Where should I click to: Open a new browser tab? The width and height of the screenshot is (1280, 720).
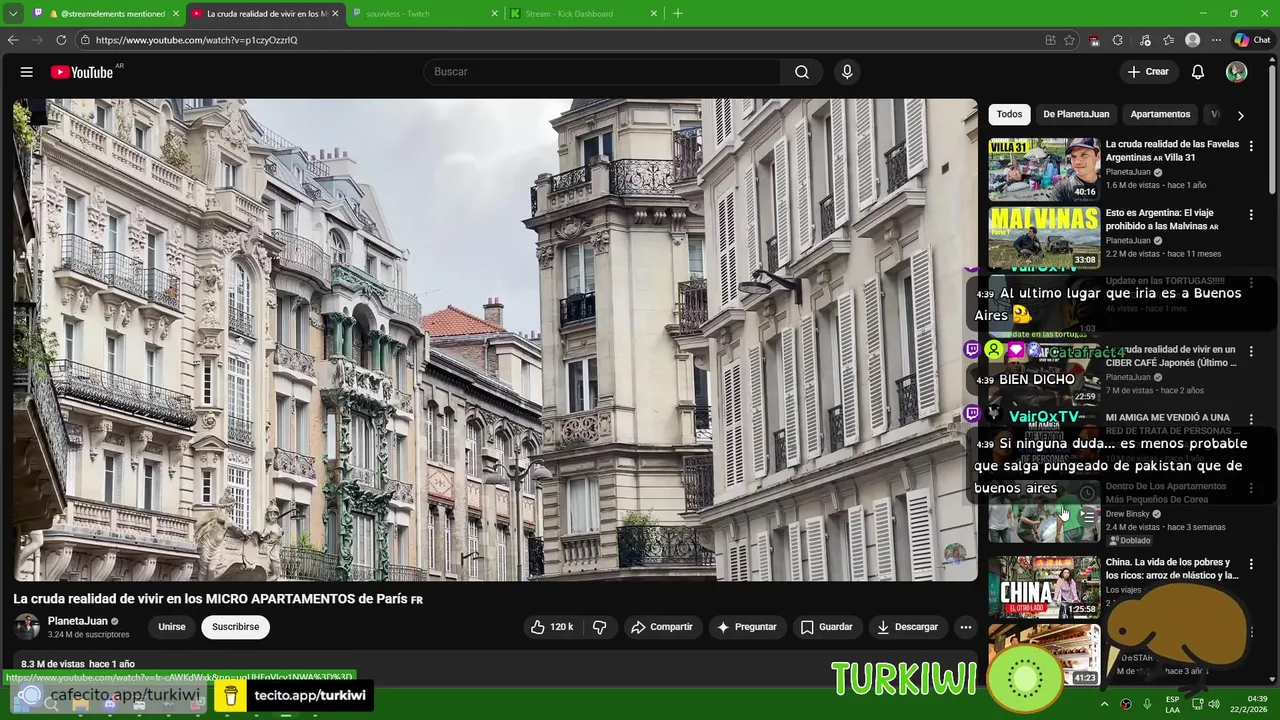click(x=678, y=14)
